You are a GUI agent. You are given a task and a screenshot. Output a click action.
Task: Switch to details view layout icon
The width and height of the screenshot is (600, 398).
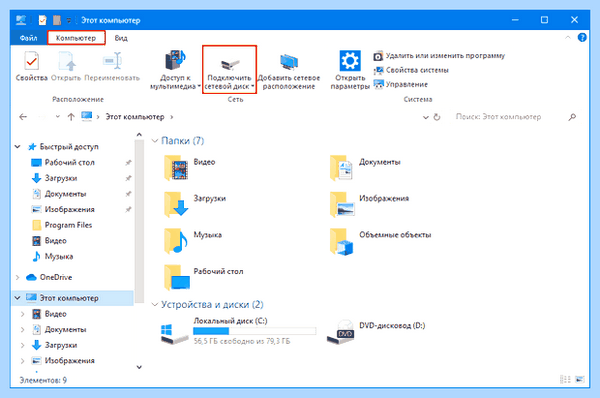pyautogui.click(x=565, y=379)
